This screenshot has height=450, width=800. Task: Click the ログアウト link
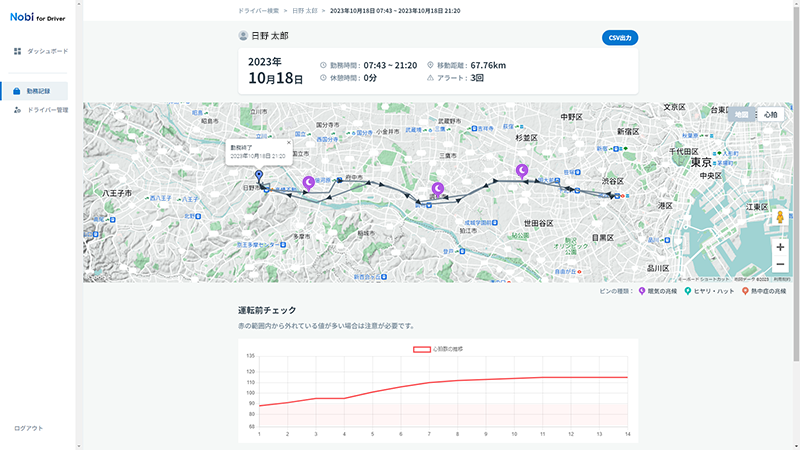click(x=28, y=428)
